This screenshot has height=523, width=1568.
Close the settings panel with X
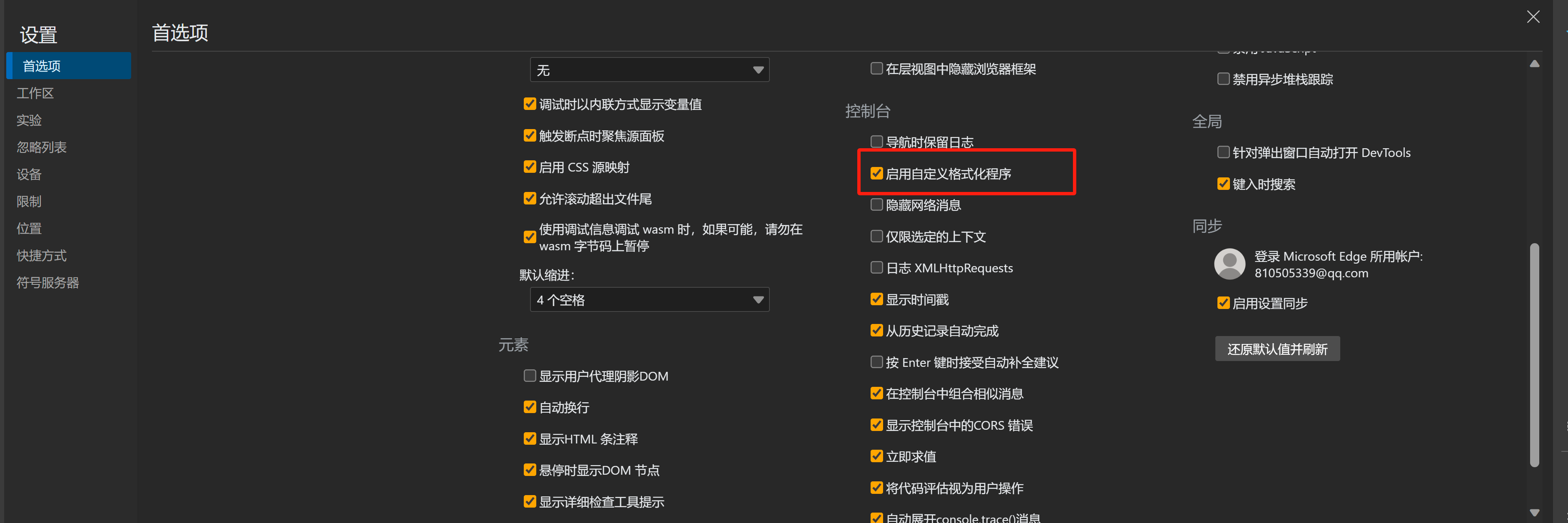1533,17
